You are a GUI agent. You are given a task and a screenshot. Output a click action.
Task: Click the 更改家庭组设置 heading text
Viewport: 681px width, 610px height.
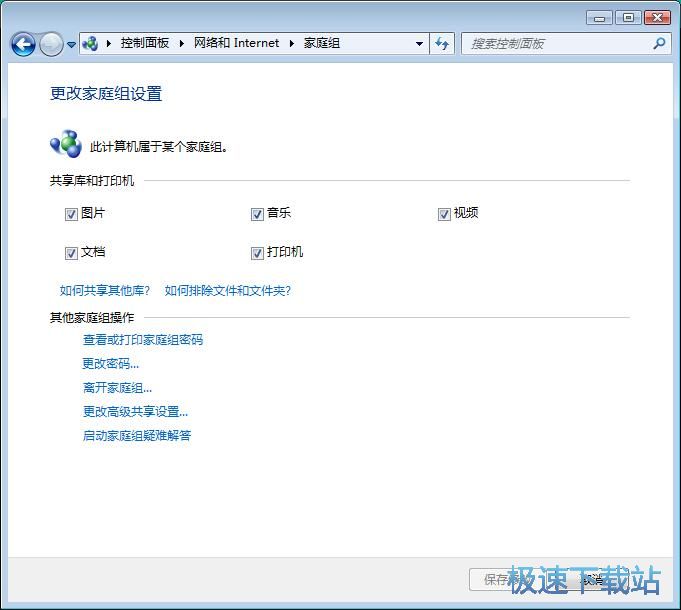(106, 94)
